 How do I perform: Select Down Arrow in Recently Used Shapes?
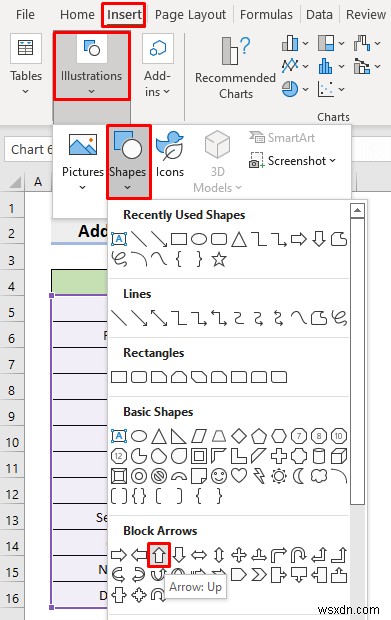[x=319, y=239]
